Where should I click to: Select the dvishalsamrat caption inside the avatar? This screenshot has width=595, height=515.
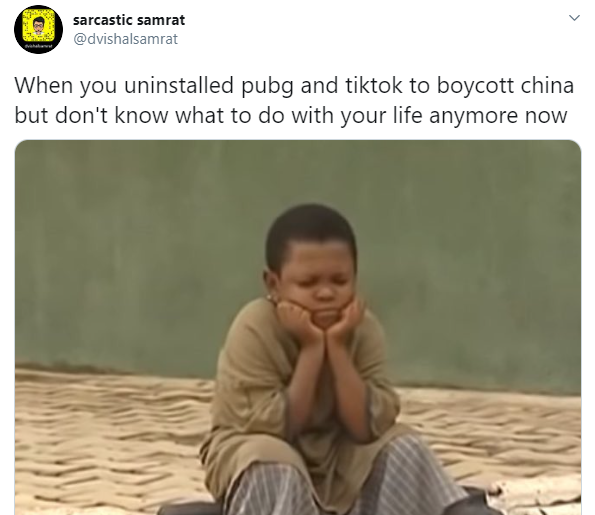click(x=38, y=46)
